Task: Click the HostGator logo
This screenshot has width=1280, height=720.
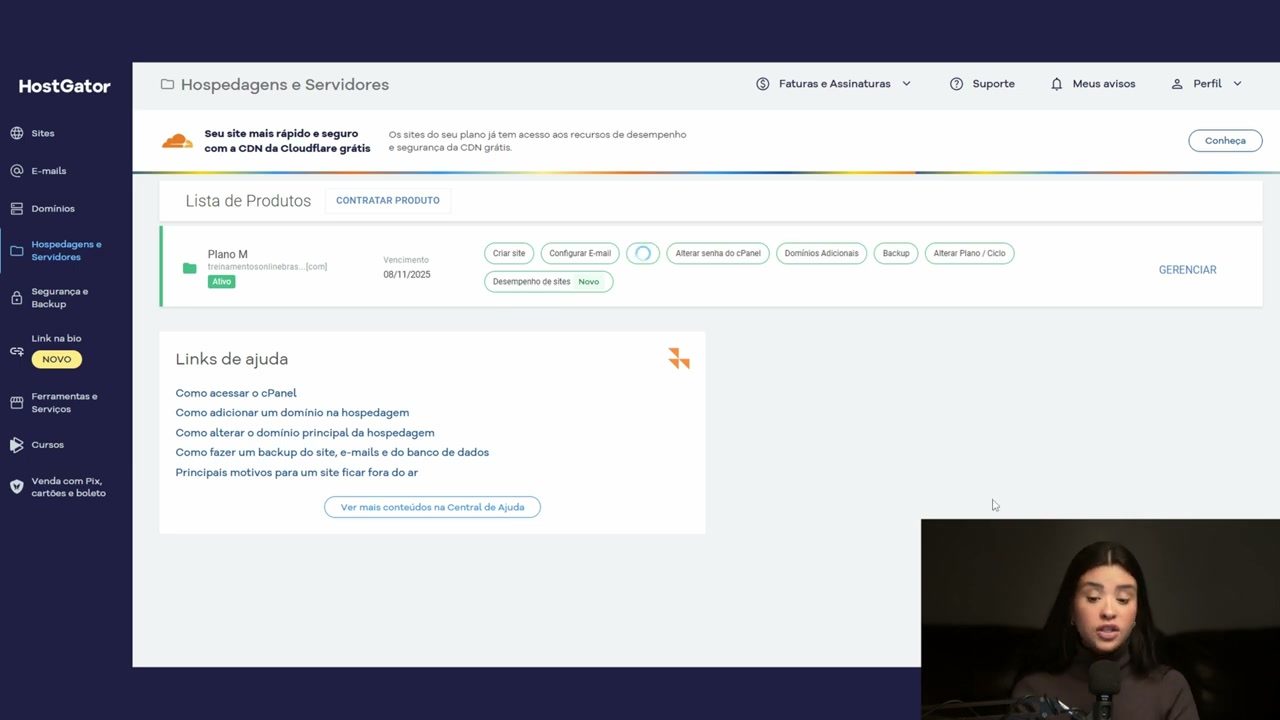Action: pyautogui.click(x=65, y=86)
